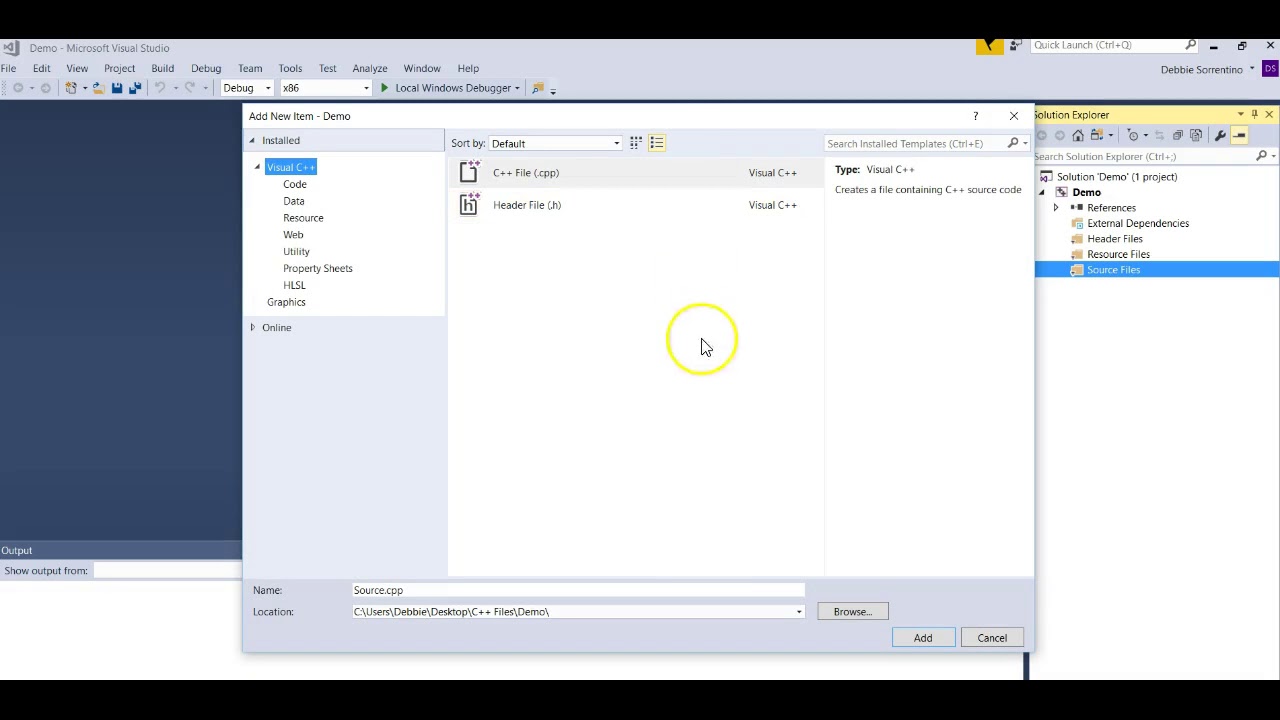Click Show All Files icon in Solution Explorer

(1196, 135)
